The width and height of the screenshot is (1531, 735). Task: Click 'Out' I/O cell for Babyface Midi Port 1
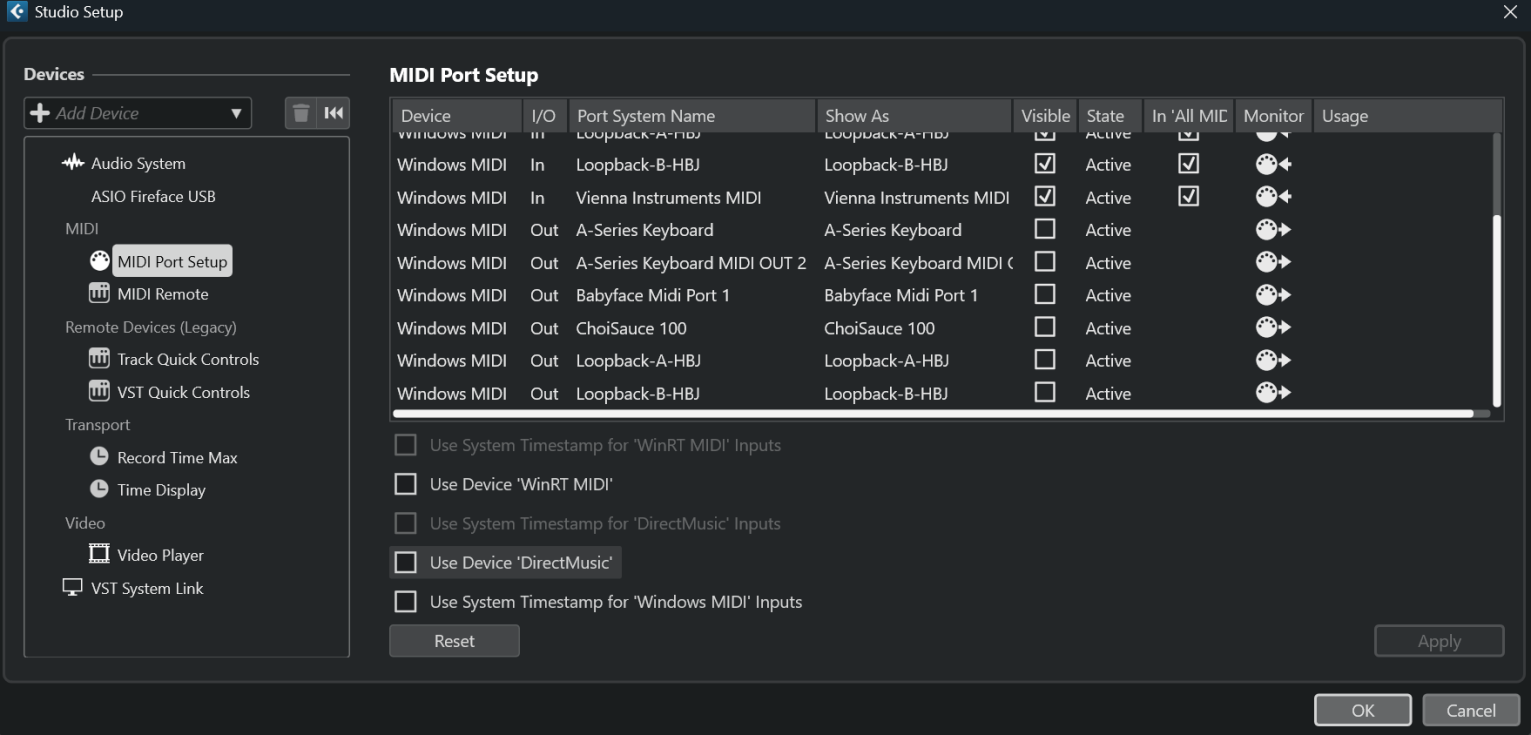pos(544,295)
